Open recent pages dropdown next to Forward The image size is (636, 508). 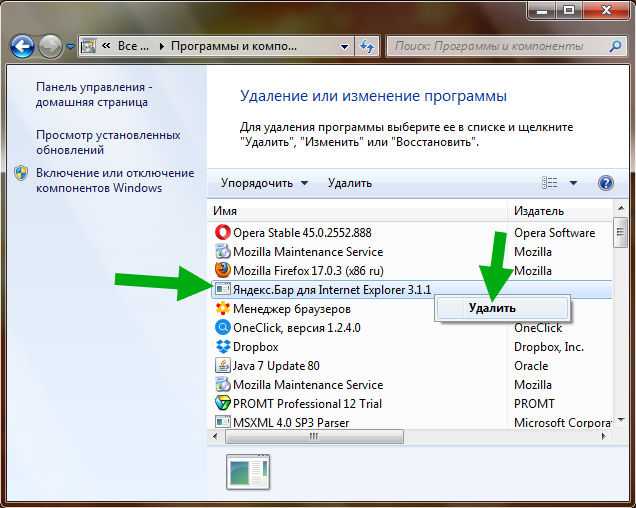pyautogui.click(x=70, y=47)
